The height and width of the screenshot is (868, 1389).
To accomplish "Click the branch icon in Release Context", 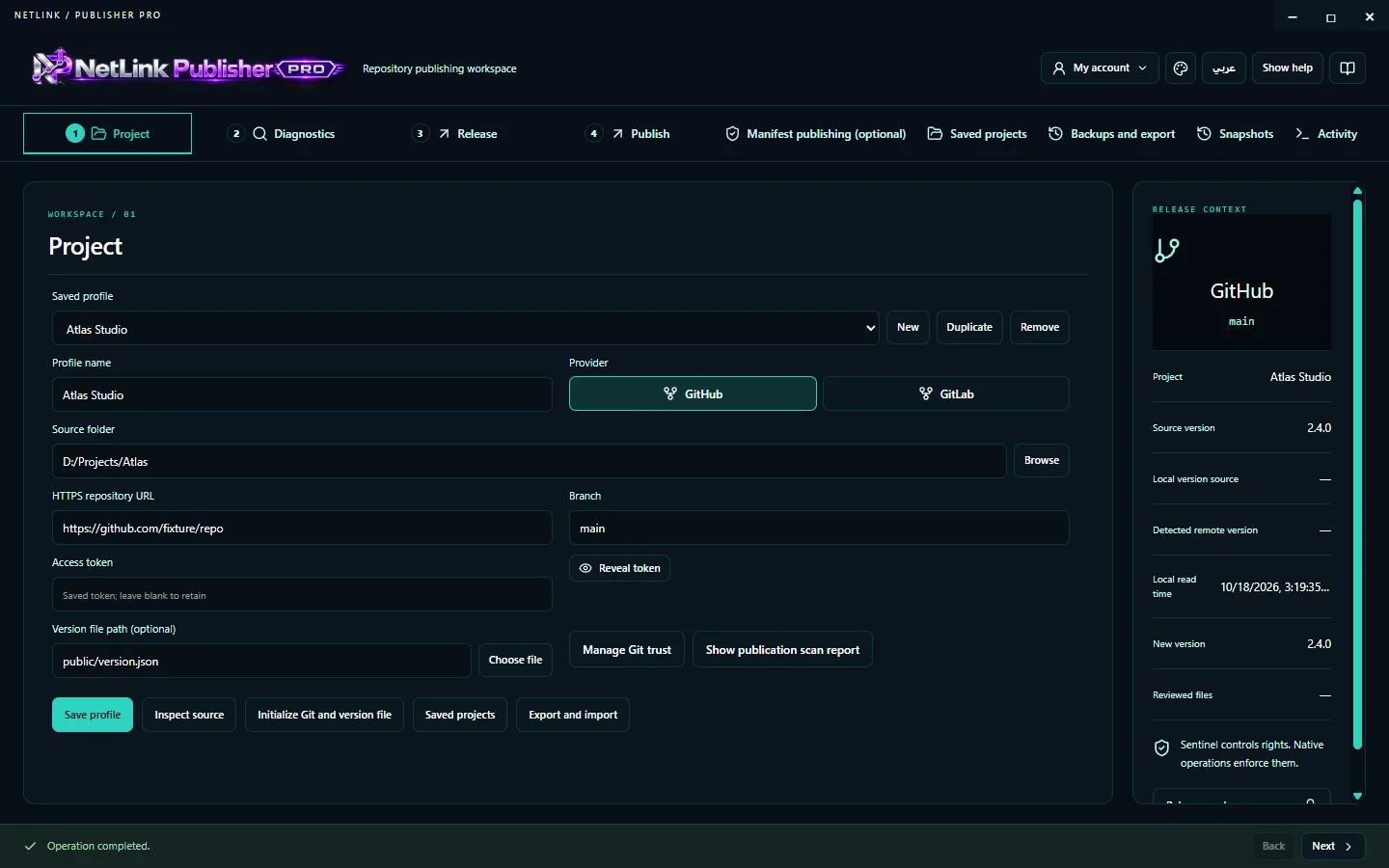I will (1167, 250).
